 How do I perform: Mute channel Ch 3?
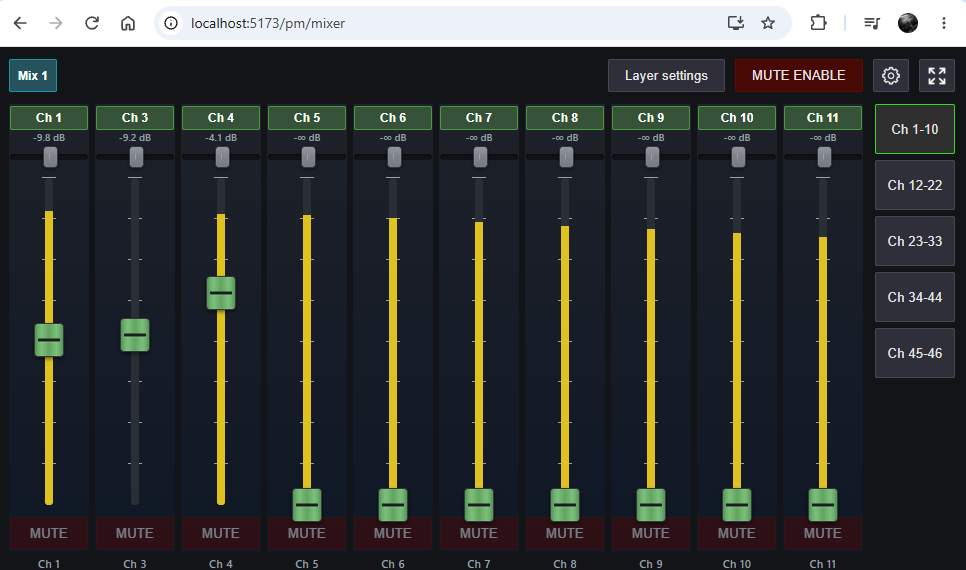click(x=135, y=533)
